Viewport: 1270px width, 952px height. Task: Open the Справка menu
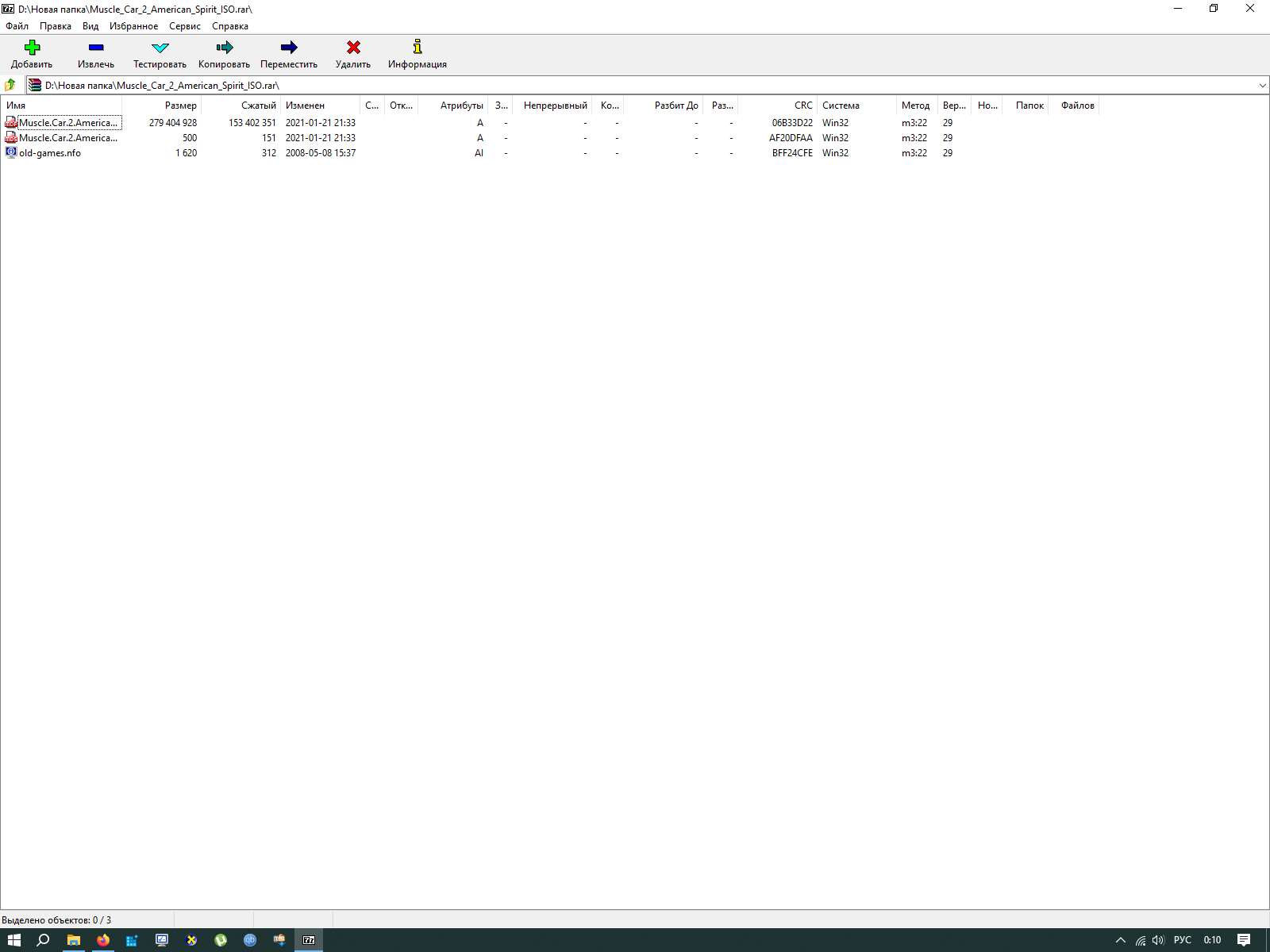click(230, 26)
